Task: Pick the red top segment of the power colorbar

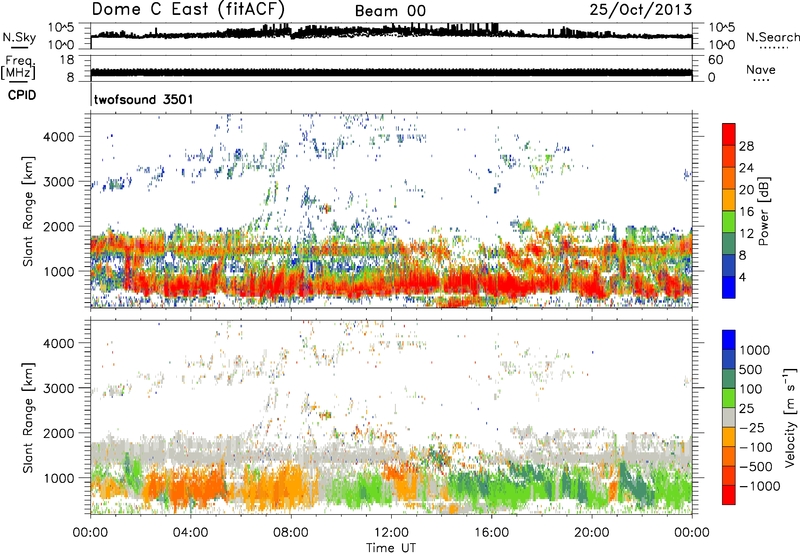Action: [729, 134]
